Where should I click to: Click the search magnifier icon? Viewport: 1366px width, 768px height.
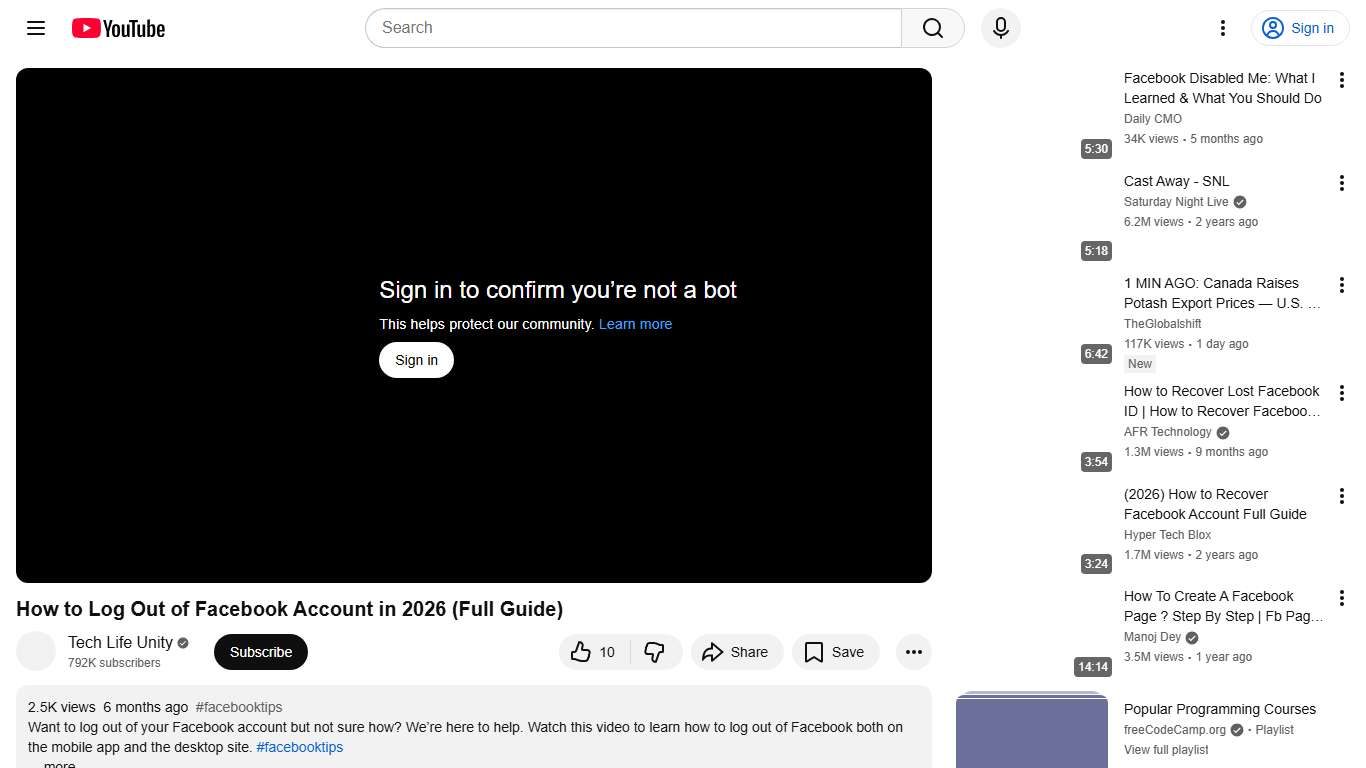click(x=930, y=28)
